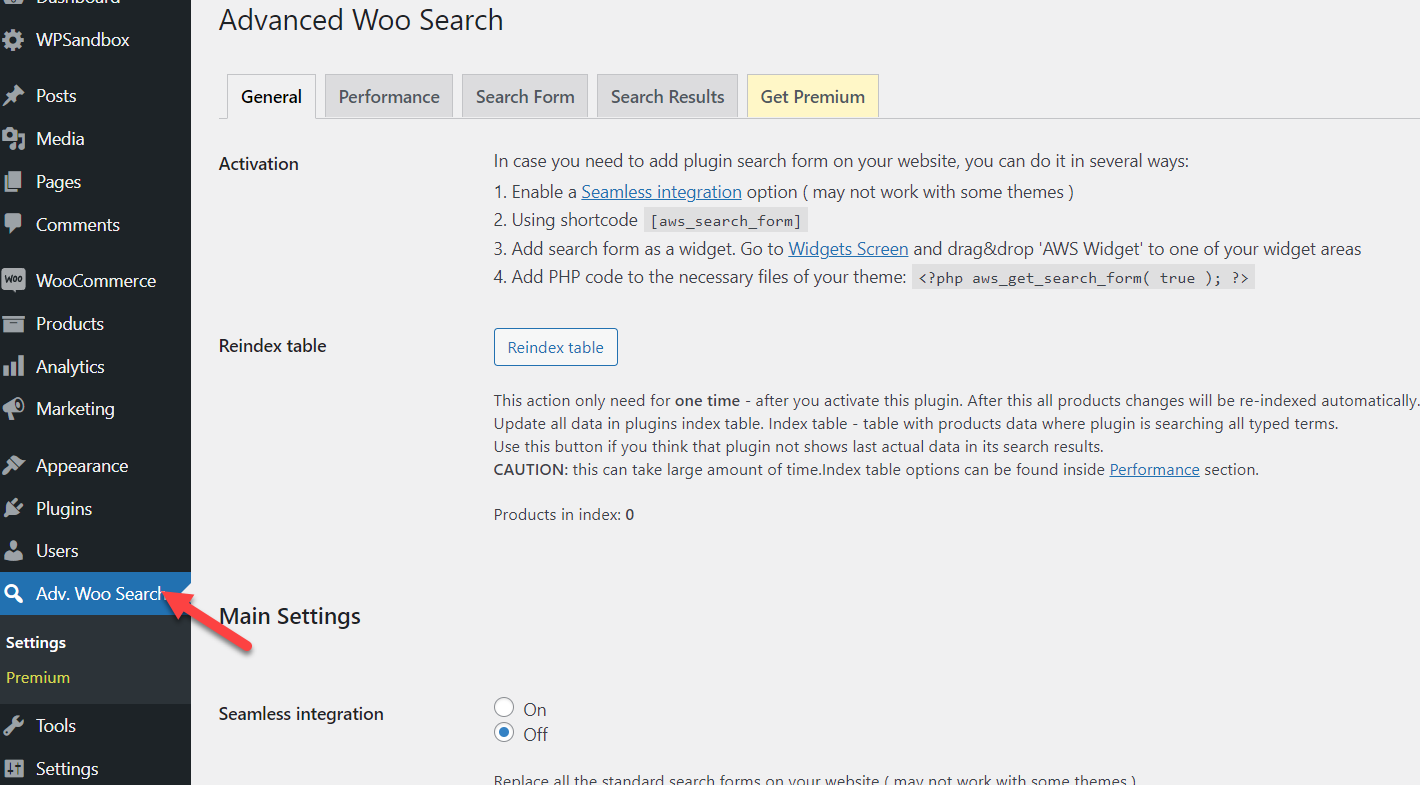Open the WooCommerce menu
Image resolution: width=1420 pixels, height=785 pixels.
[x=95, y=281]
